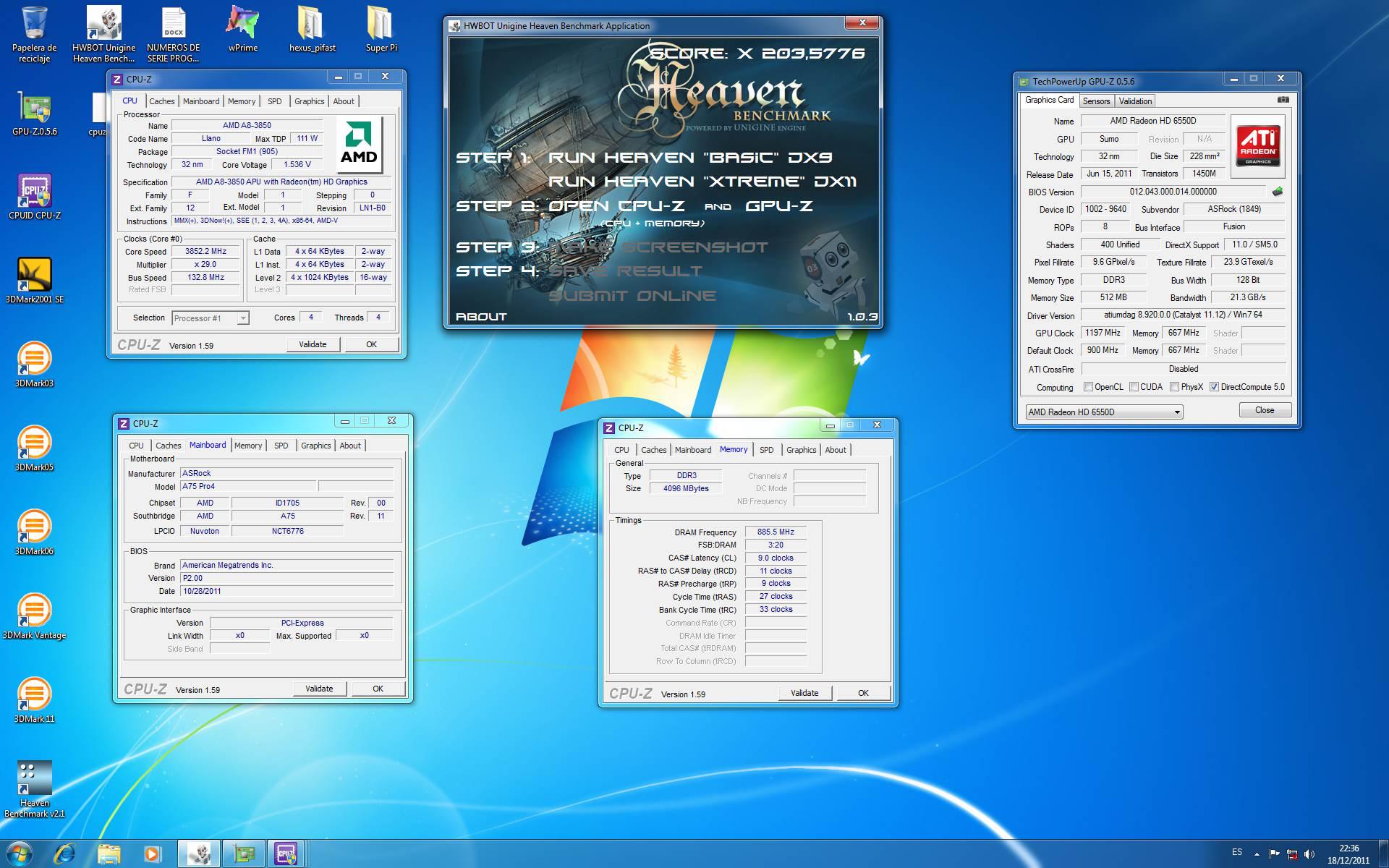Open Windows Media Player from the taskbar
1389x868 pixels.
153,854
